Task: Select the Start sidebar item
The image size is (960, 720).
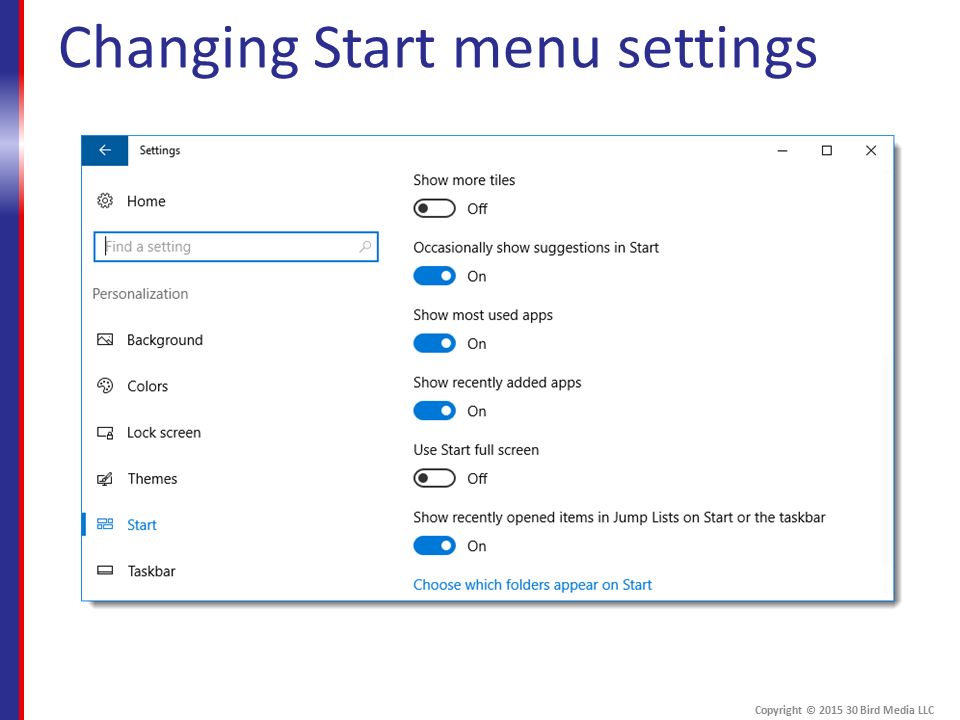Action: [141, 525]
